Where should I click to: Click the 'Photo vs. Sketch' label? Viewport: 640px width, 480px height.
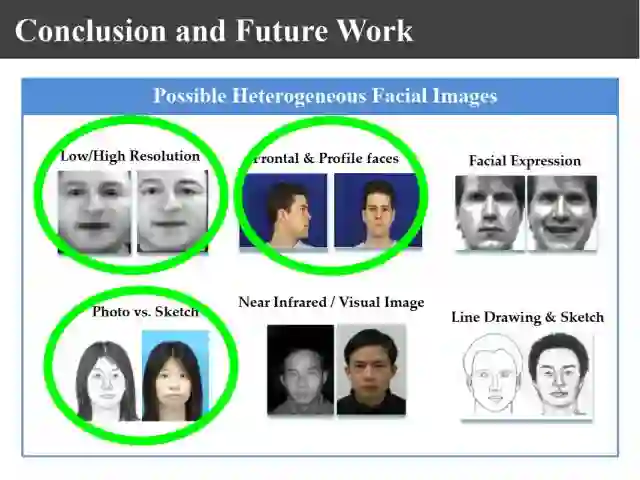145,311
